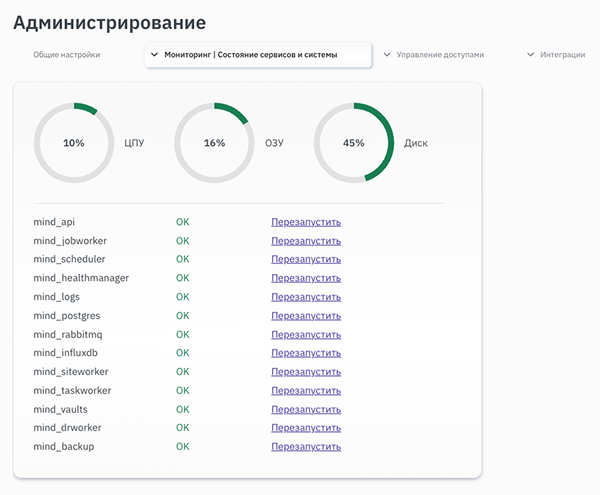
Task: Click the mind_drworker service name
Action: pos(67,428)
